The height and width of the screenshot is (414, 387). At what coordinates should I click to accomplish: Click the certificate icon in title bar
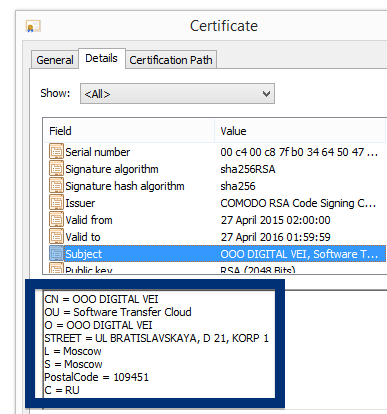(x=33, y=26)
